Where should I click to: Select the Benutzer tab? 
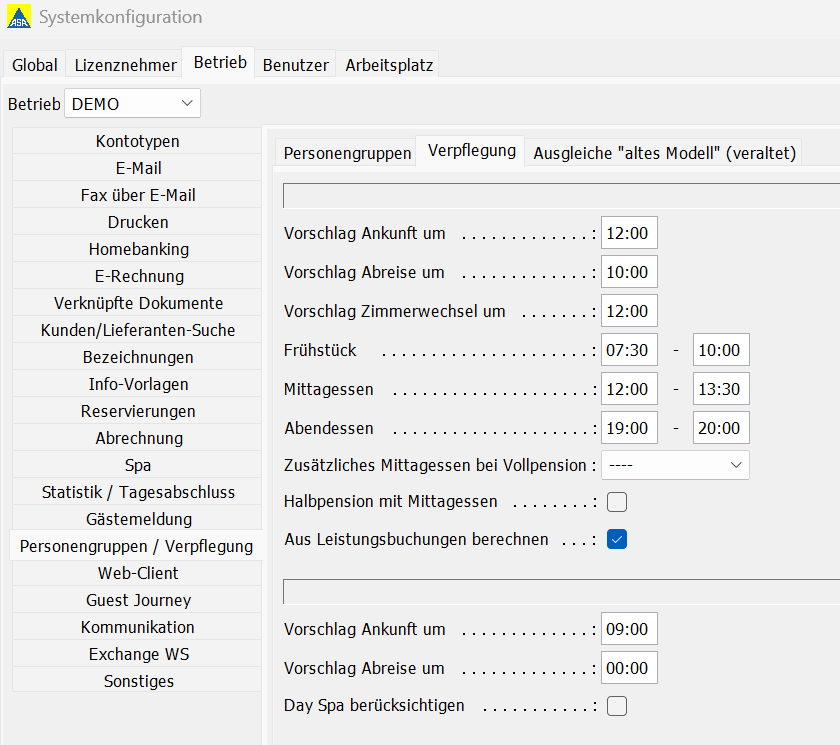point(295,65)
